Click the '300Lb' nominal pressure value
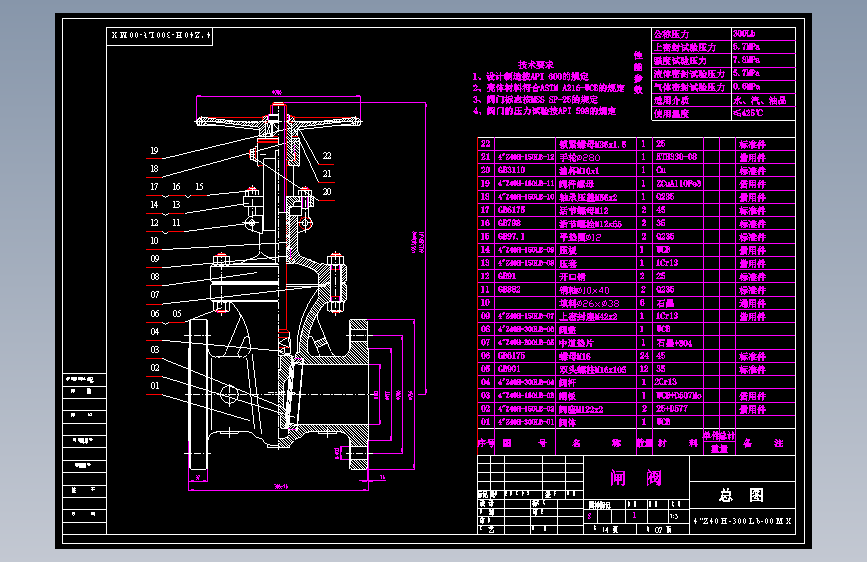This screenshot has width=867, height=562. coord(744,34)
